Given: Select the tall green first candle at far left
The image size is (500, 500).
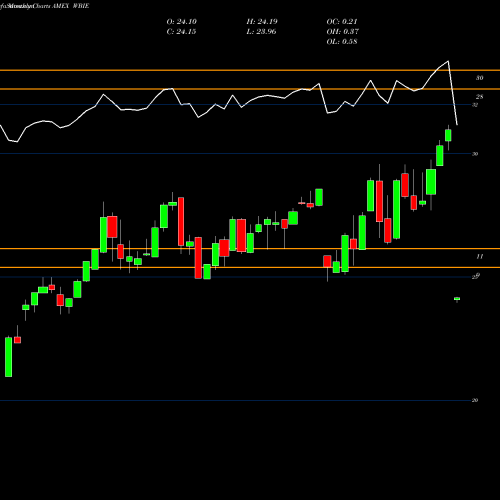Looking at the screenshot, I should (x=8, y=357).
